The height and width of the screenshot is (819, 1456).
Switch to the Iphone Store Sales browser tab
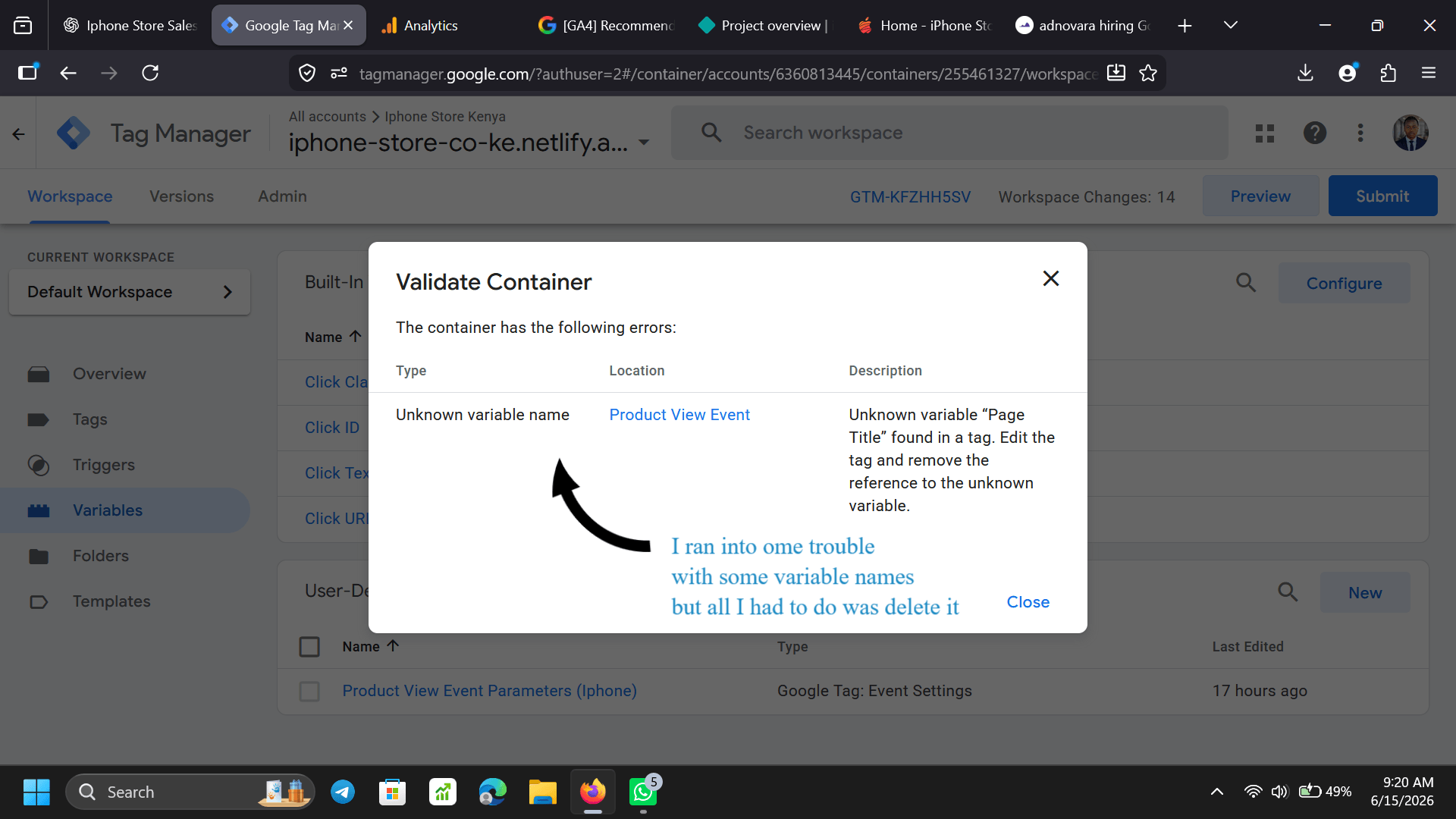pos(130,25)
